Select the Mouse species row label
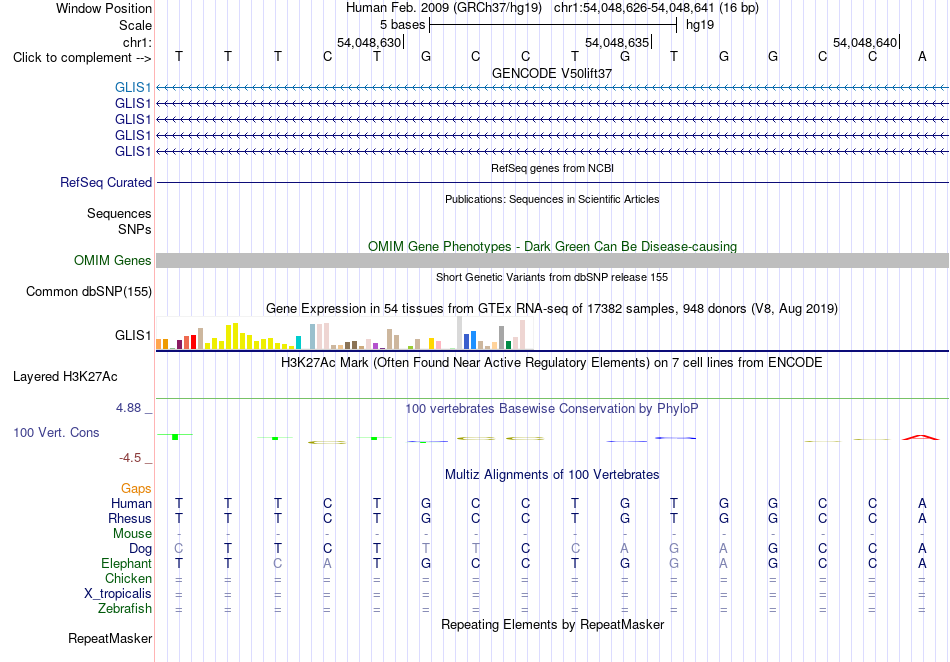This screenshot has height=662, width=950. (132, 534)
